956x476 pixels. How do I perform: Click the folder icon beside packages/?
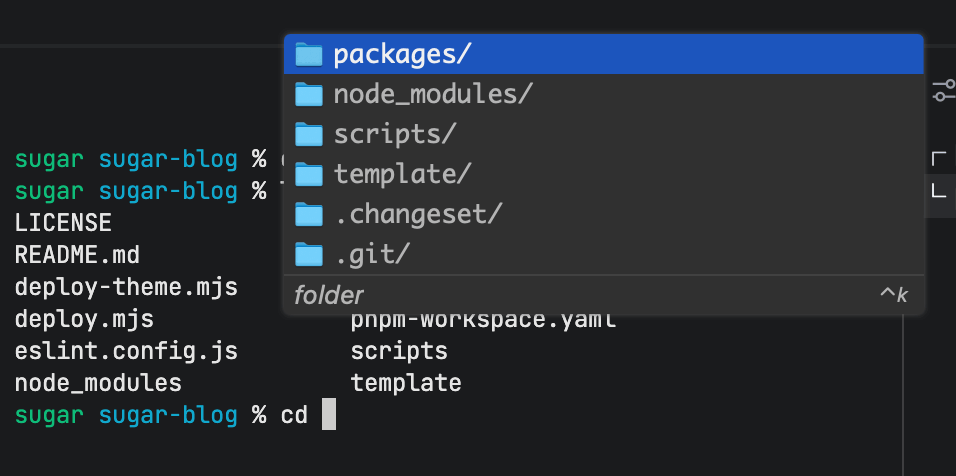[309, 54]
